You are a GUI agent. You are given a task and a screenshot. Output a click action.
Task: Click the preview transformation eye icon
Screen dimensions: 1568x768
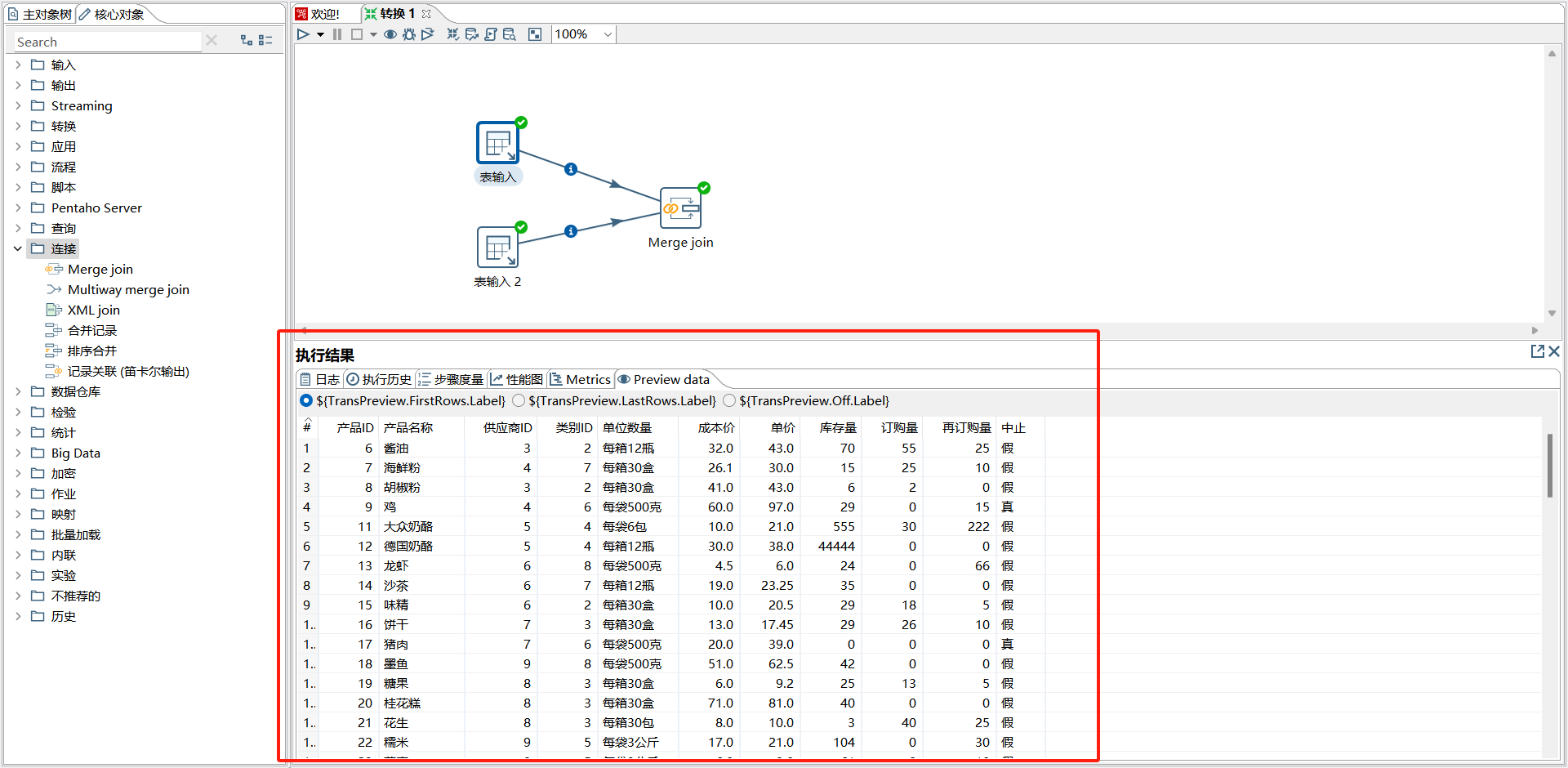[390, 34]
